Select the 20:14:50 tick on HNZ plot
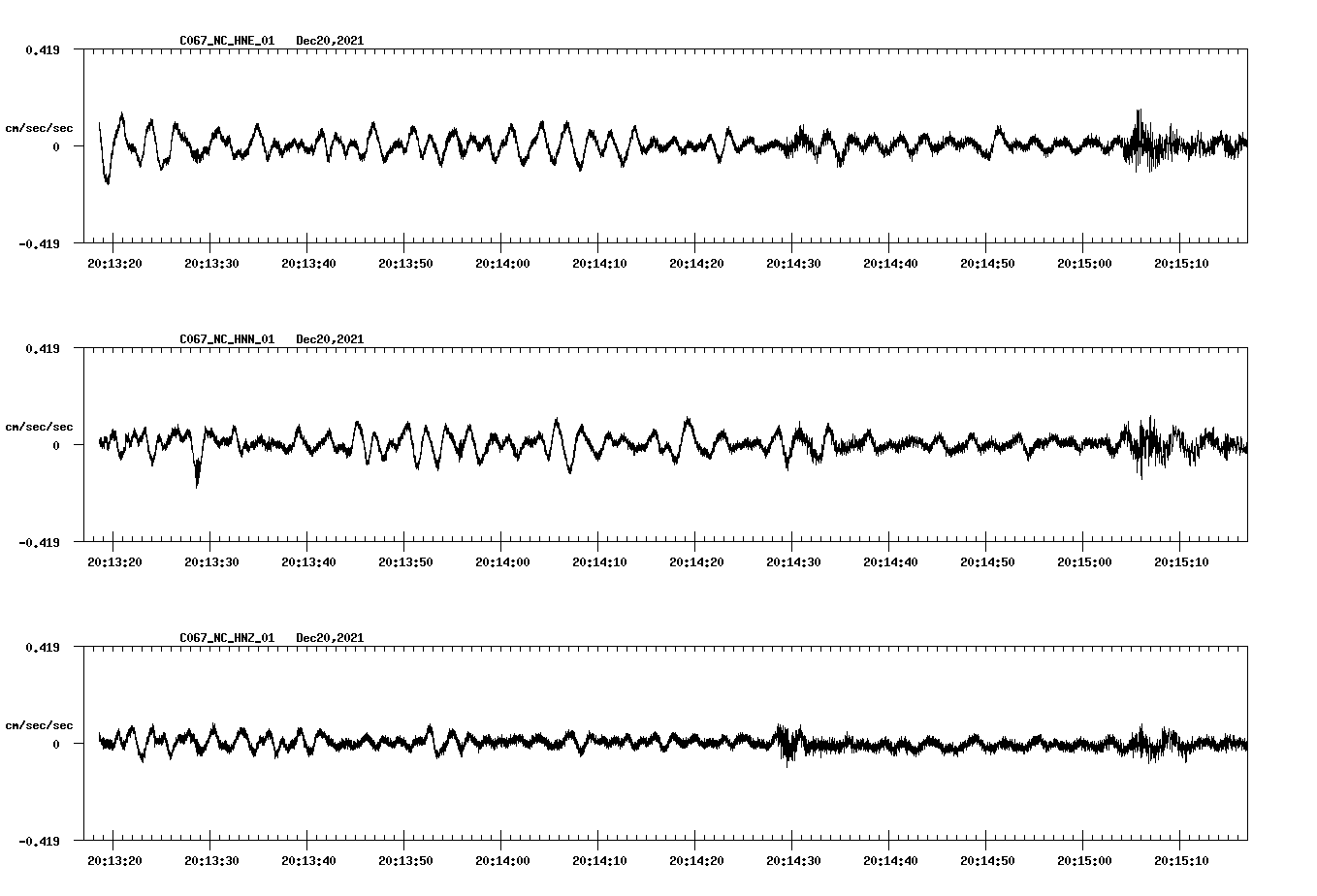This screenshot has height=896, width=1317. click(x=986, y=860)
